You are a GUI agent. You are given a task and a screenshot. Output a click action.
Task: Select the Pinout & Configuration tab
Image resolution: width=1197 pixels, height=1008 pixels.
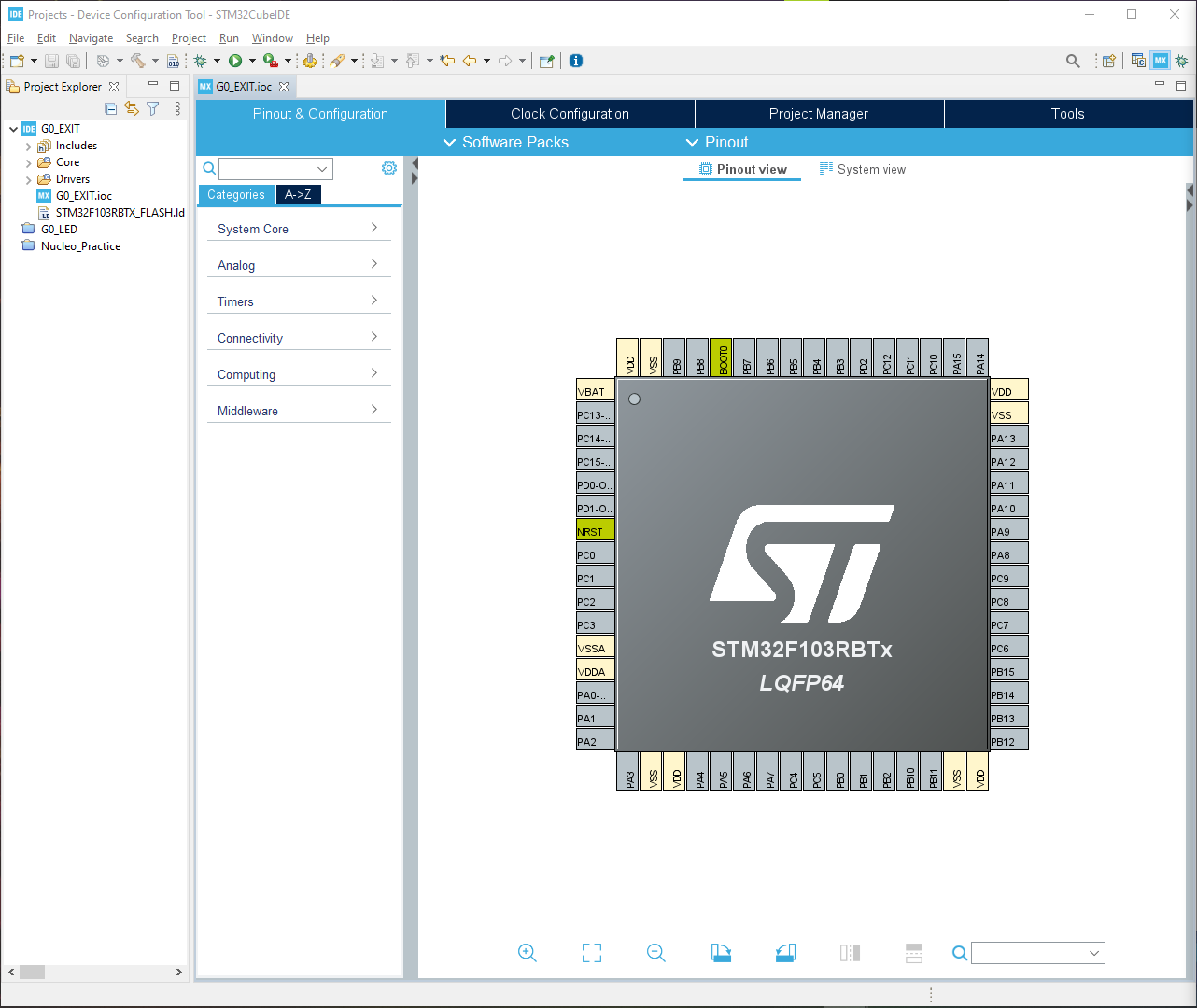pyautogui.click(x=320, y=114)
